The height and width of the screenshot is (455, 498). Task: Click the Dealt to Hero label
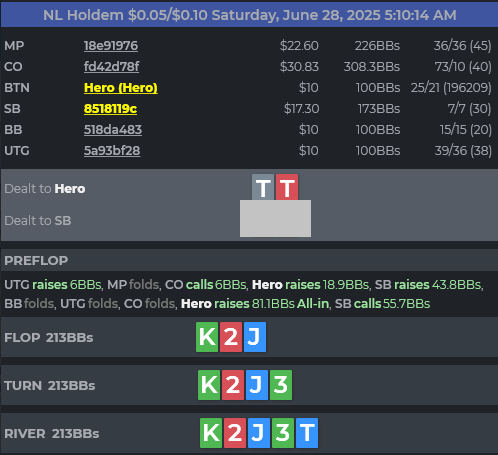click(x=45, y=189)
